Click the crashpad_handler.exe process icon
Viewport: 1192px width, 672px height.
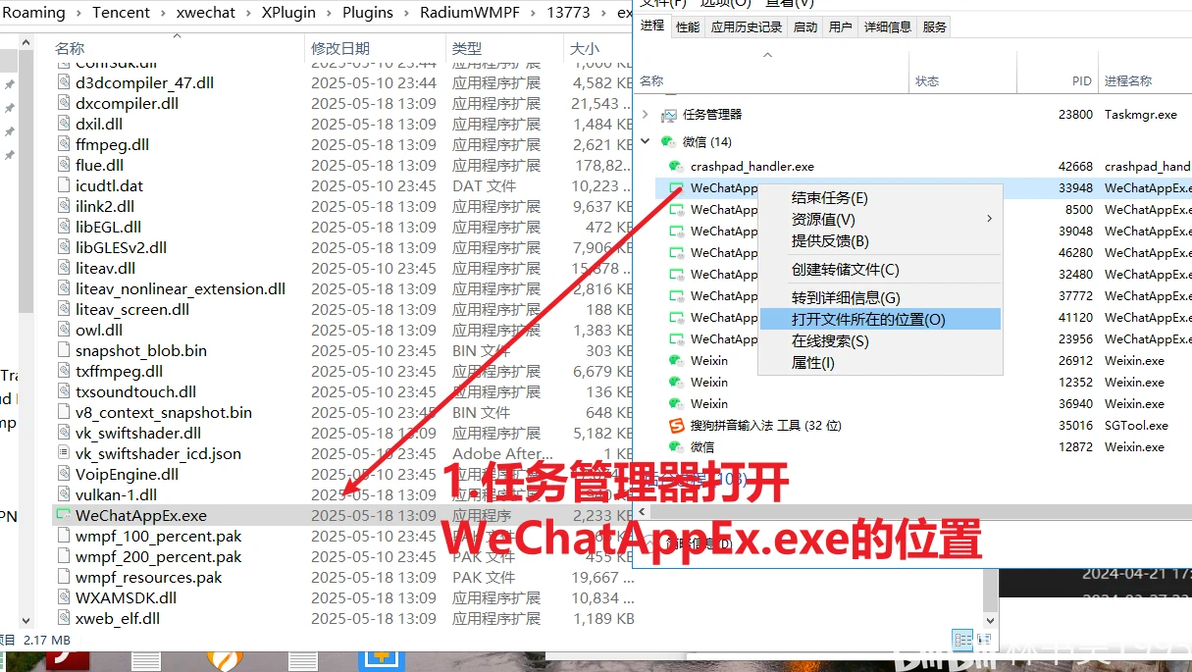coord(676,166)
